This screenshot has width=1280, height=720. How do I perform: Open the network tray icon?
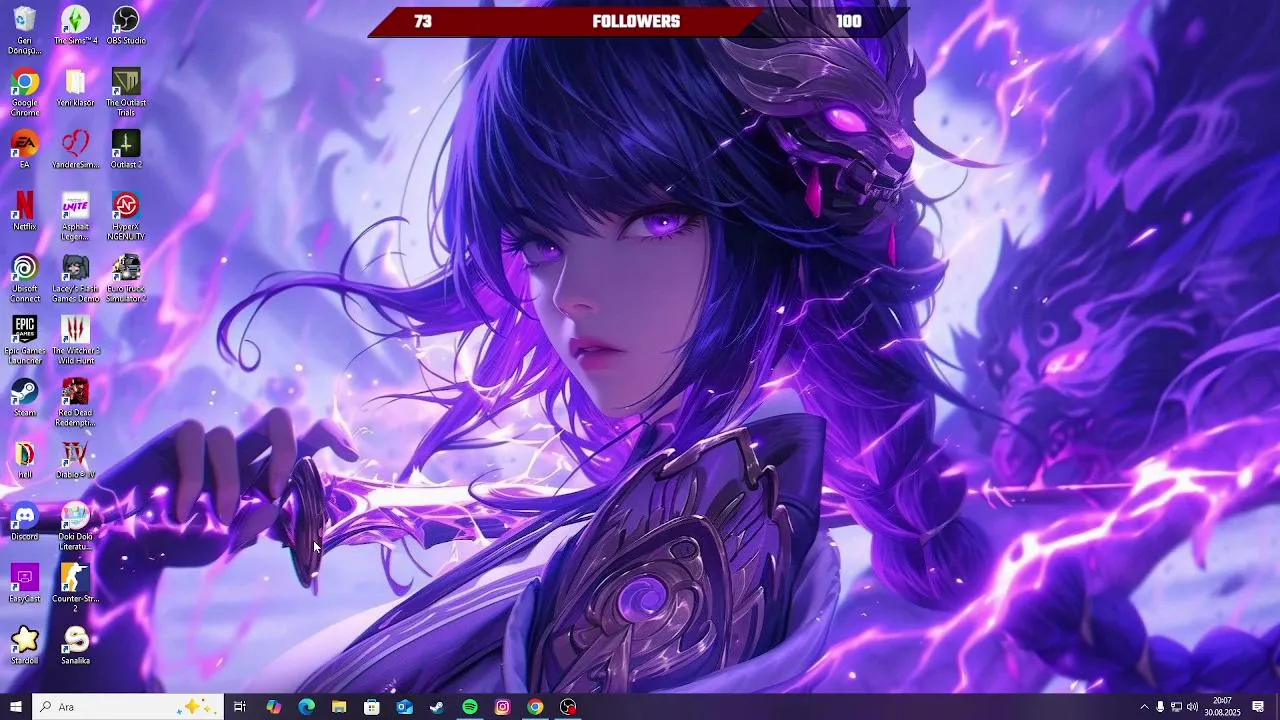point(1176,707)
